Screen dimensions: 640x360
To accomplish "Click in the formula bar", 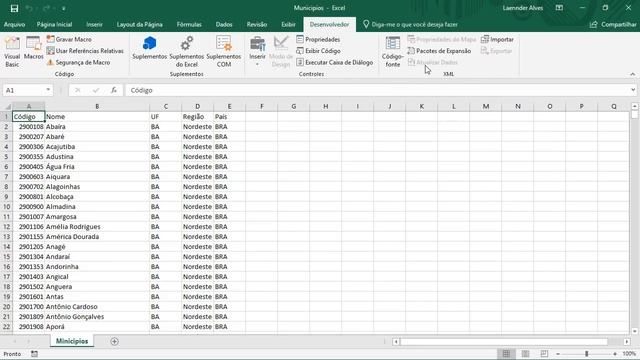I will [x=378, y=90].
